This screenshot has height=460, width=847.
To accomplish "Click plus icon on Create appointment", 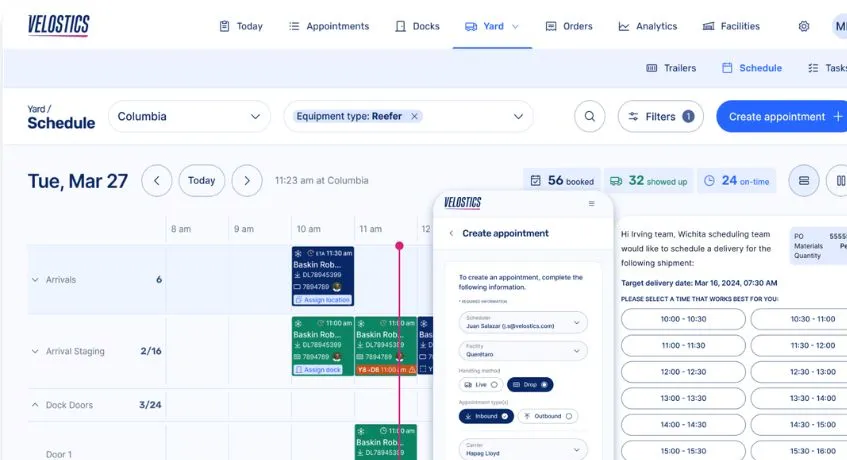I will [x=838, y=116].
